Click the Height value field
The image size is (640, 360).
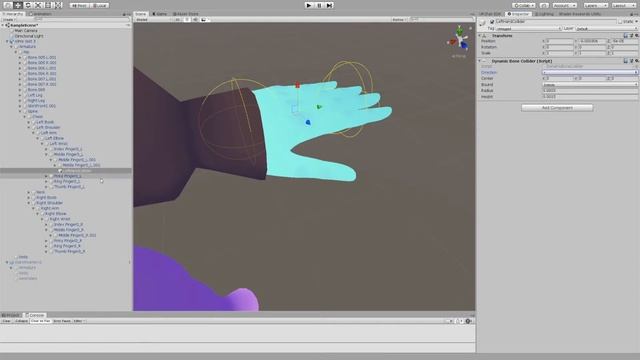(x=590, y=97)
